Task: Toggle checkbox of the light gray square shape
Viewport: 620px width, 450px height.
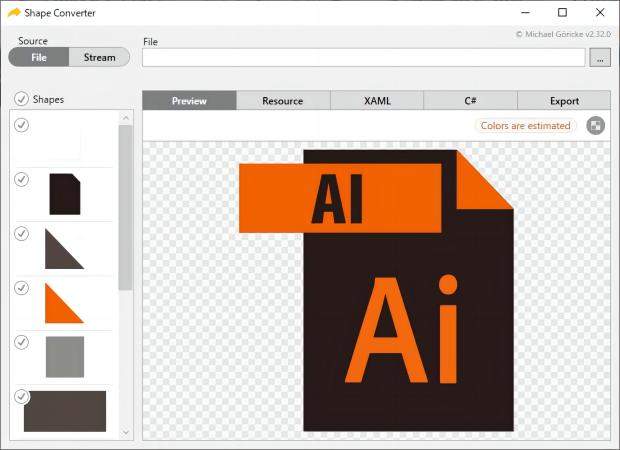Action: click(x=21, y=342)
